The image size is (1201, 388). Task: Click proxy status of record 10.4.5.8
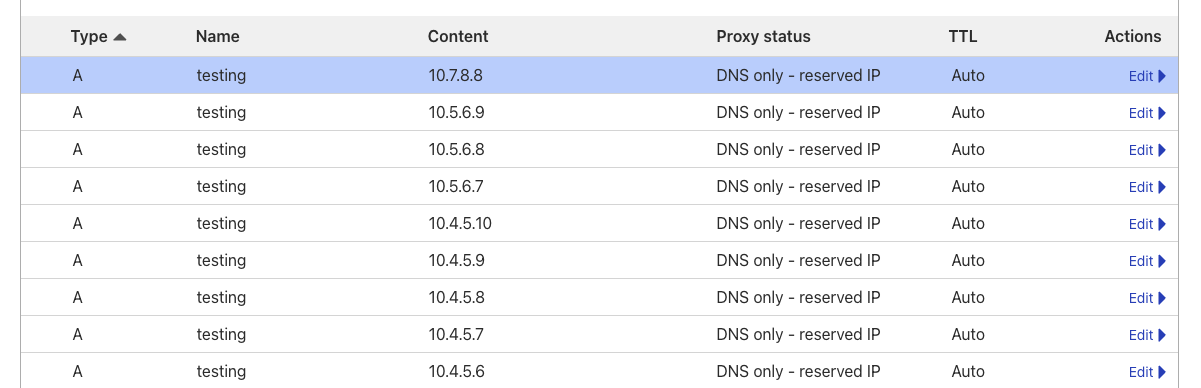pos(798,297)
